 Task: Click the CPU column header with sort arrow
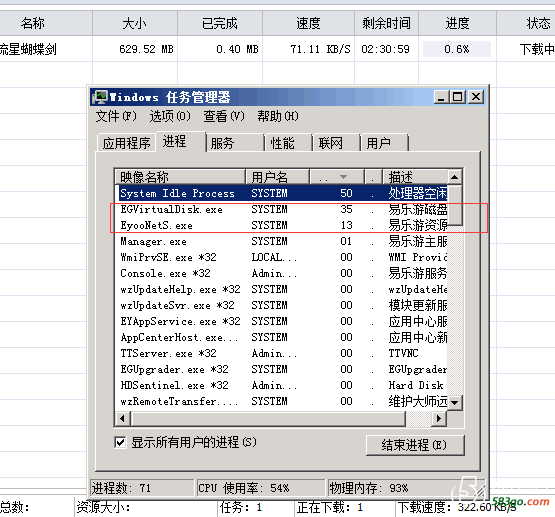(337, 176)
